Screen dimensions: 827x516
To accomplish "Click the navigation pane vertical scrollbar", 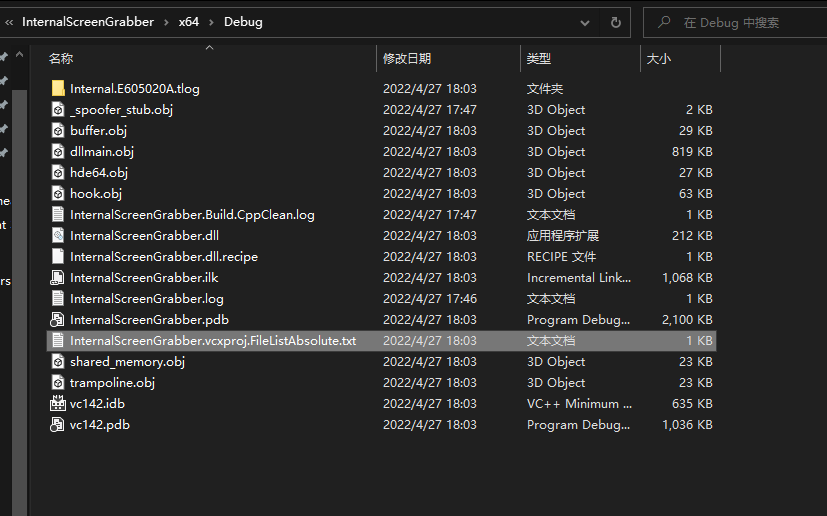I will [x=20, y=301].
